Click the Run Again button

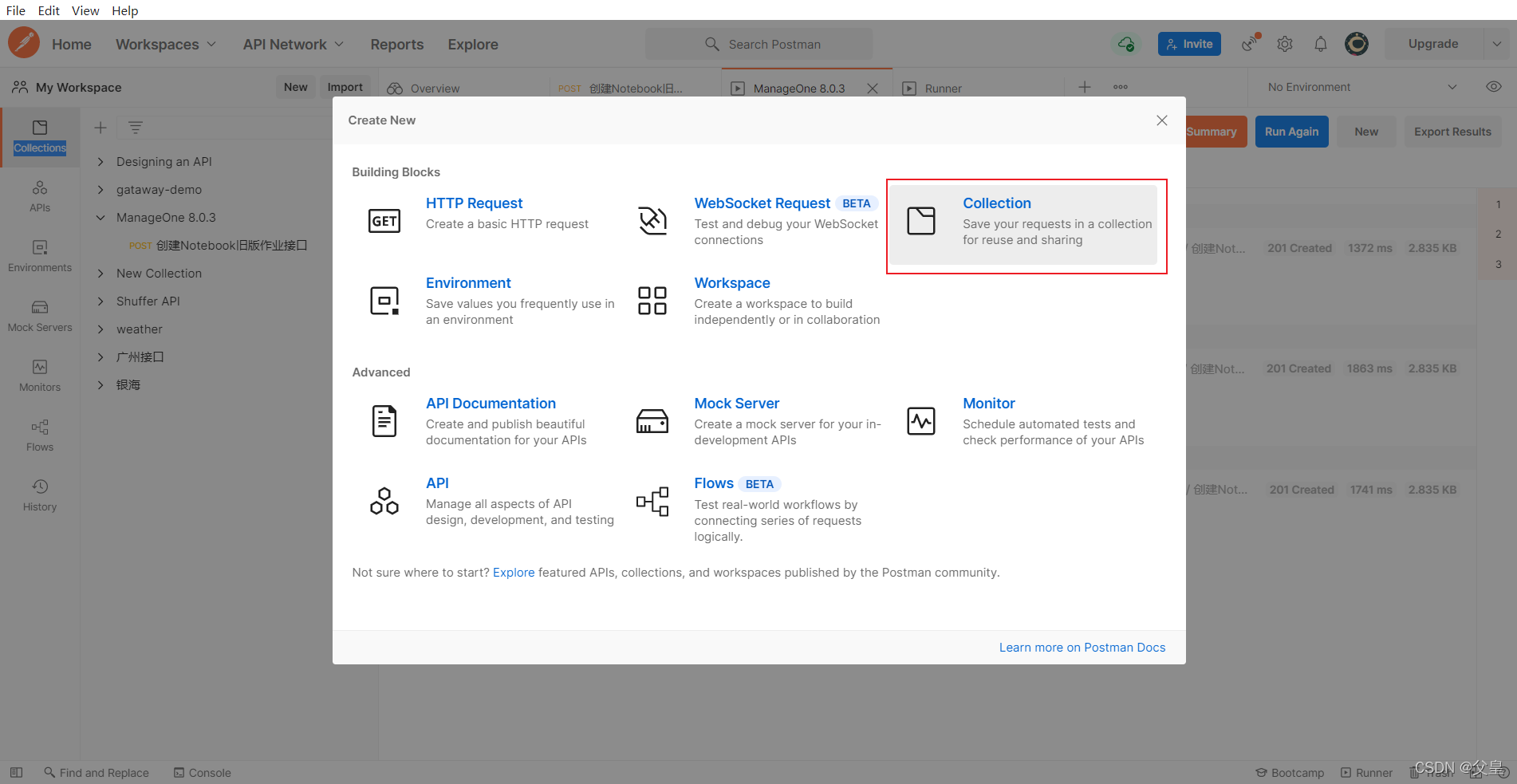(x=1291, y=132)
